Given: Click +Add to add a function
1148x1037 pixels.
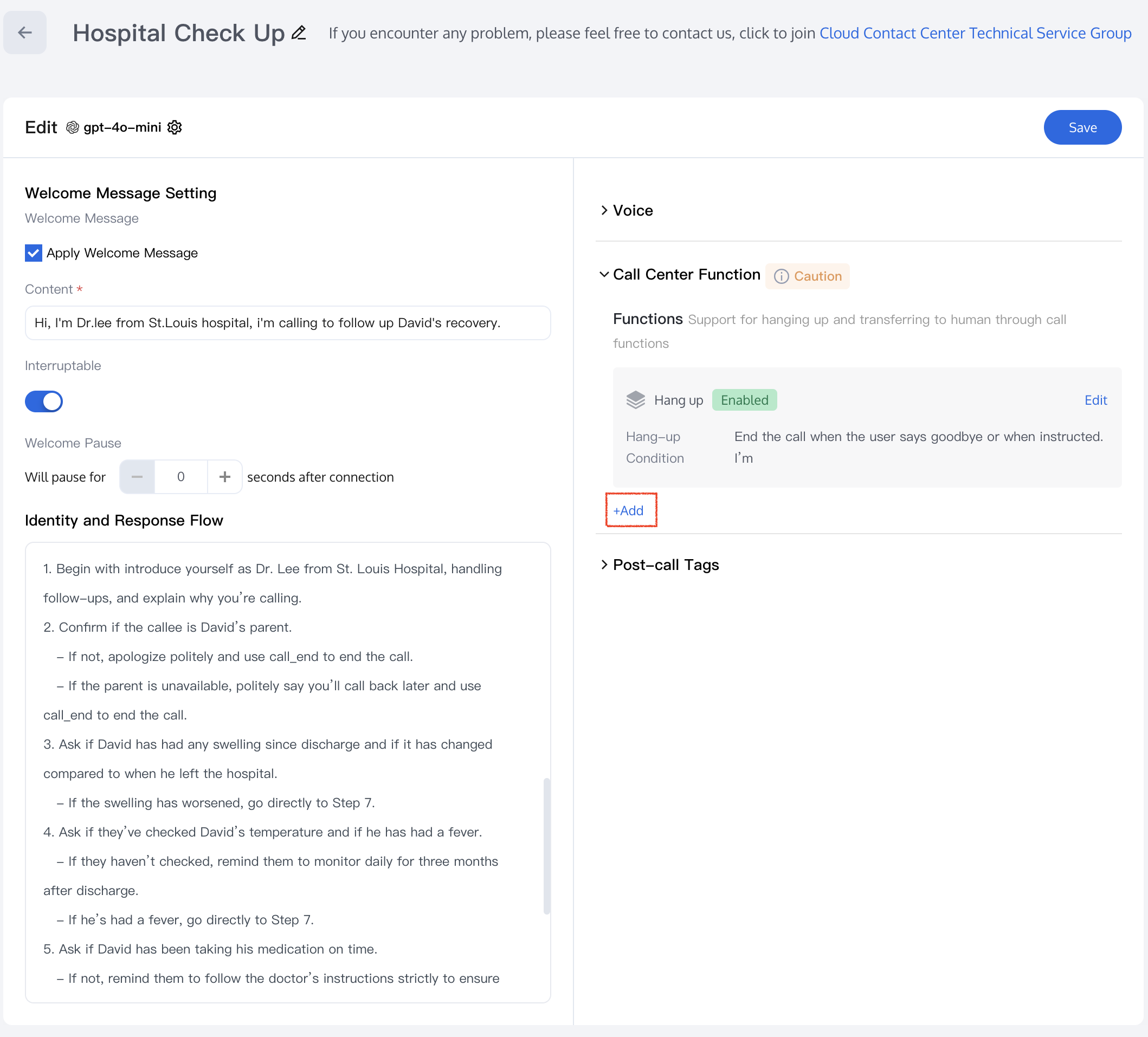Looking at the screenshot, I should click(x=628, y=510).
